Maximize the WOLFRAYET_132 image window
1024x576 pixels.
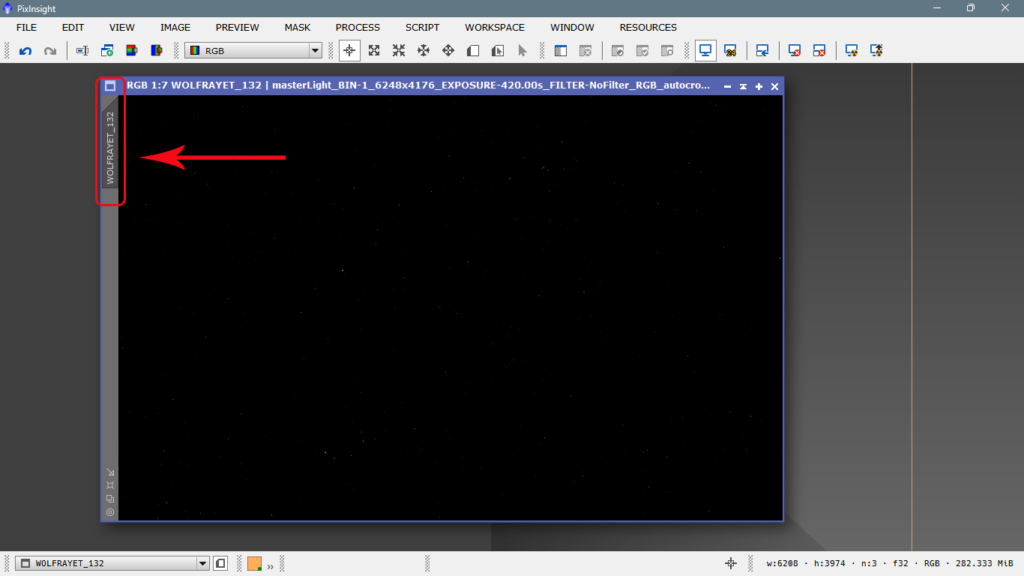click(x=759, y=86)
